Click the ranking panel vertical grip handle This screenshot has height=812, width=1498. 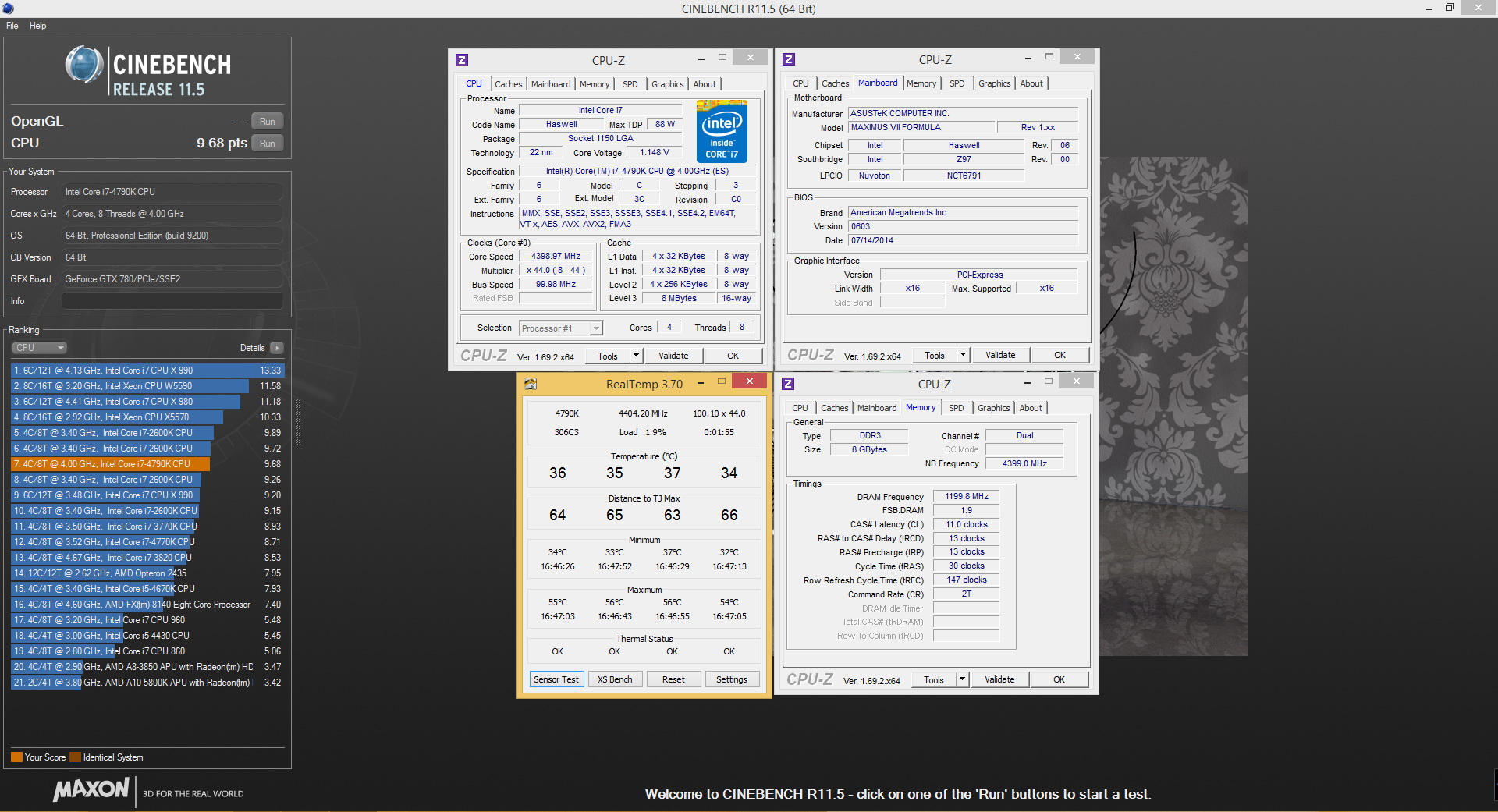click(x=298, y=422)
